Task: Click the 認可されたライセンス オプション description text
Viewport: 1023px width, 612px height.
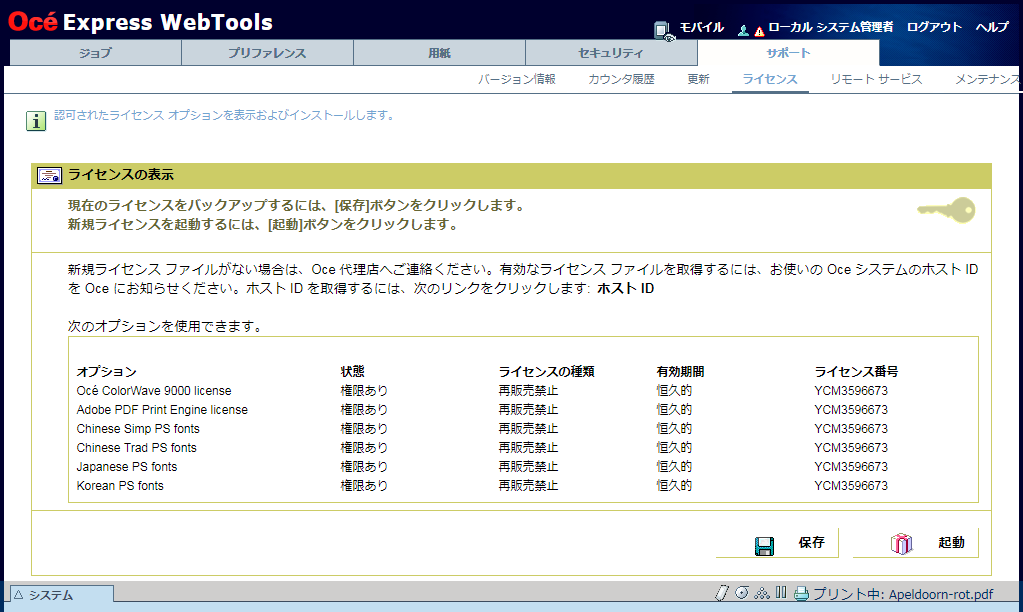Action: point(225,115)
